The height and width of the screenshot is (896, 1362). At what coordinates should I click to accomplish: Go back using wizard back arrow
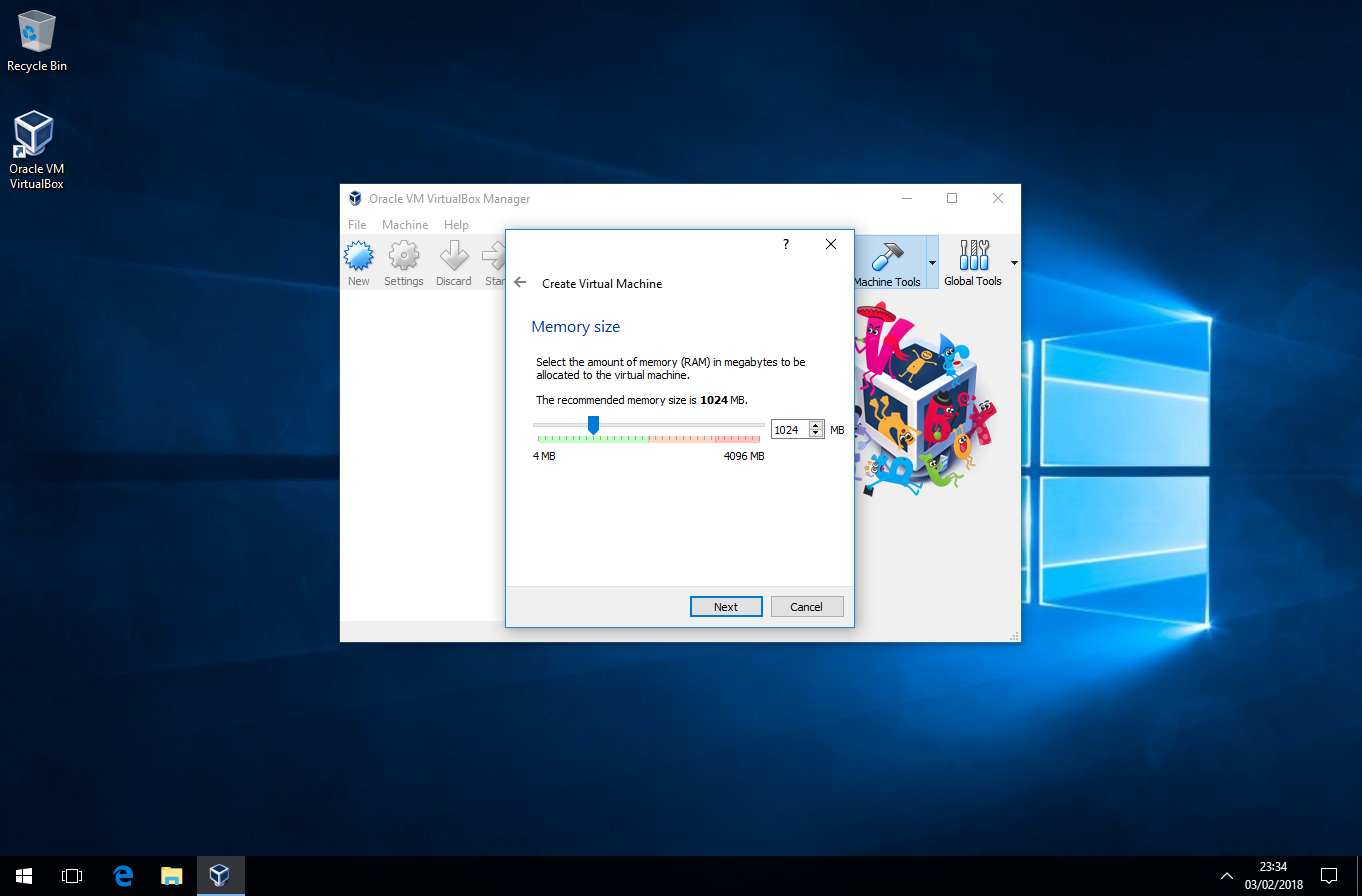point(520,283)
